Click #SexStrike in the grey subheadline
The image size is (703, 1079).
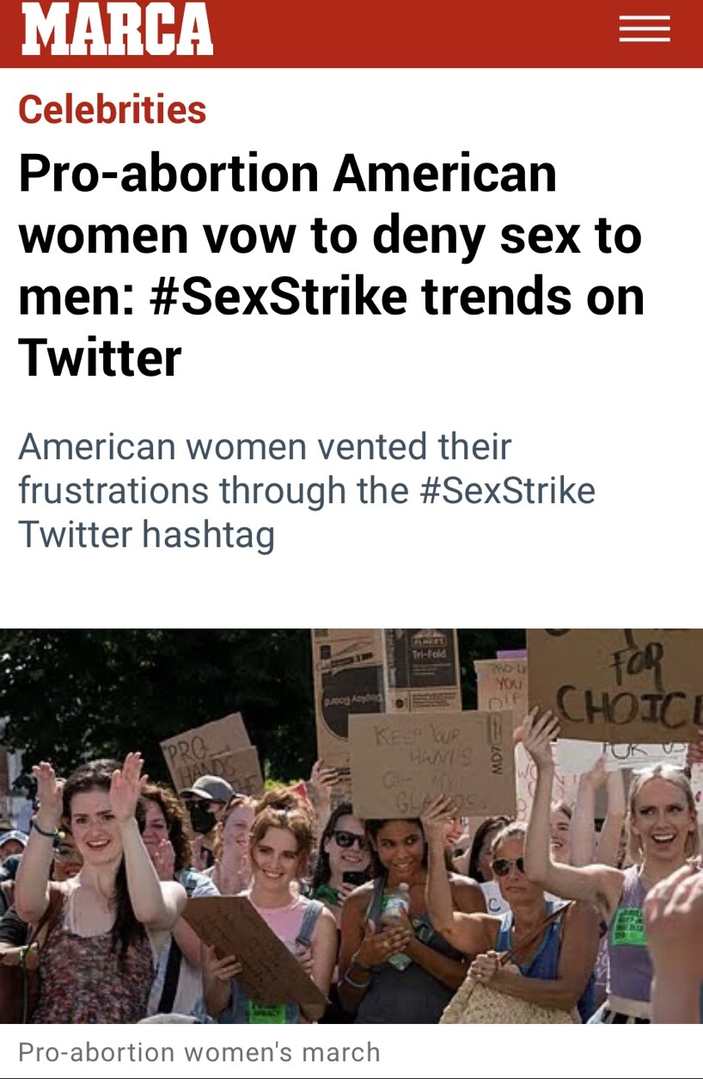coord(502,490)
